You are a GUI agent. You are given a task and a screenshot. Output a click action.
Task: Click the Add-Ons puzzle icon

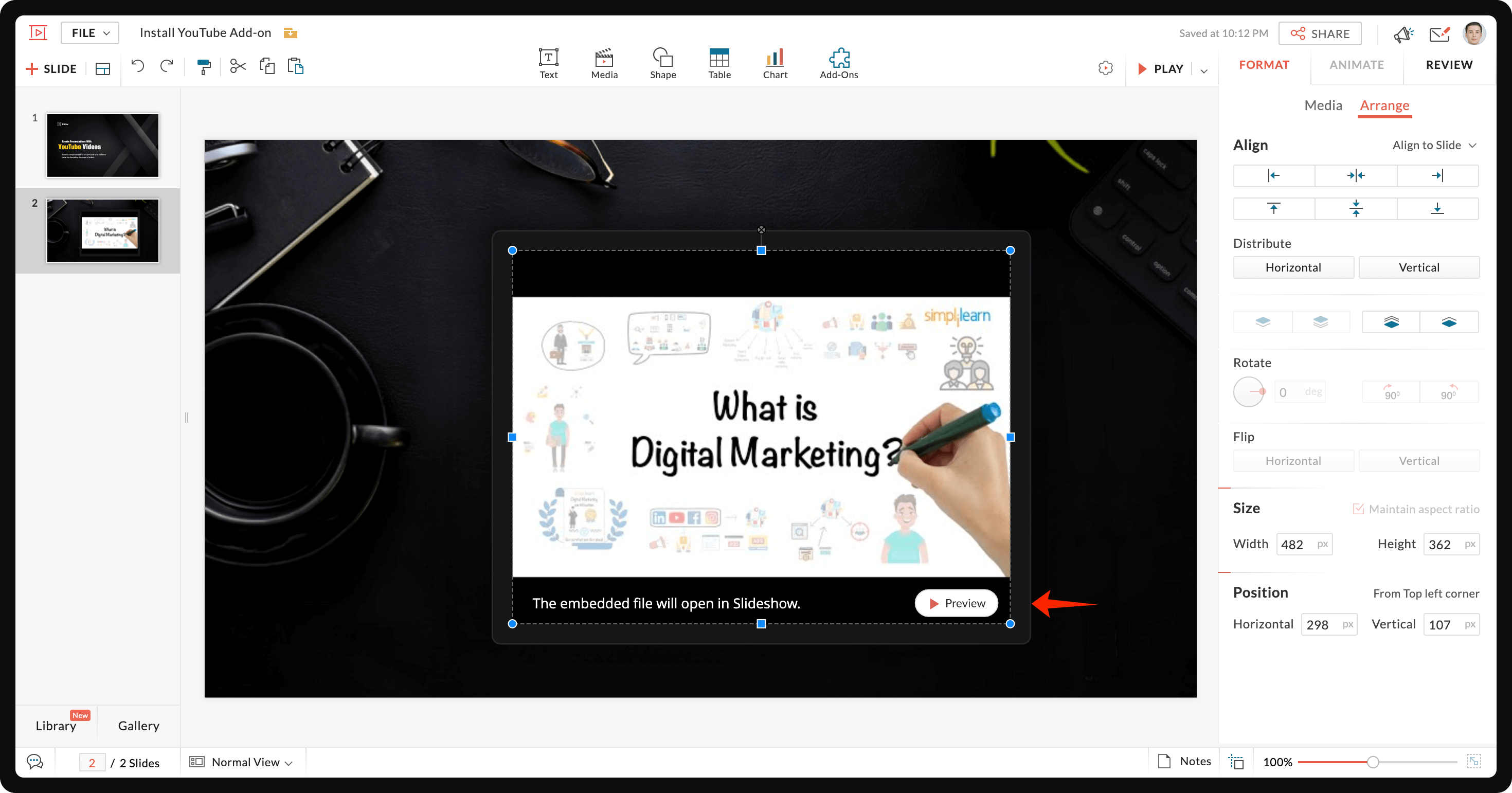click(839, 59)
